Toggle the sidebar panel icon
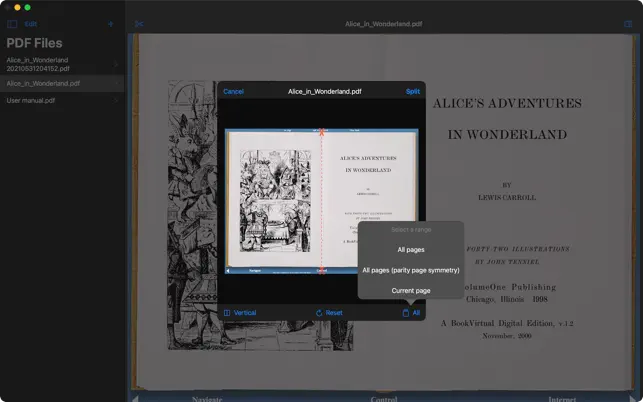This screenshot has width=643, height=402. (12, 24)
